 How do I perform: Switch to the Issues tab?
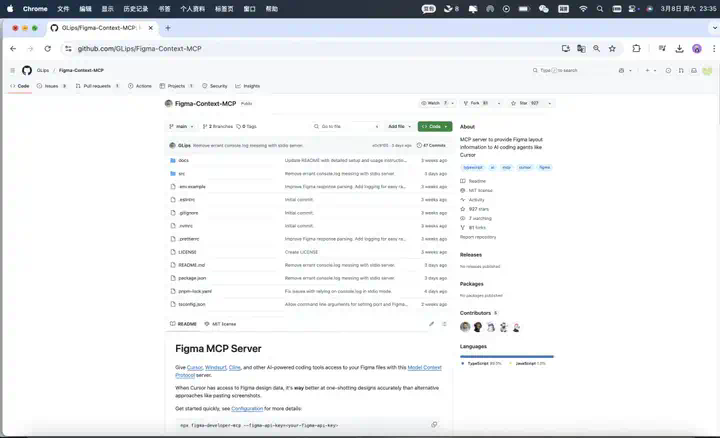[51, 86]
